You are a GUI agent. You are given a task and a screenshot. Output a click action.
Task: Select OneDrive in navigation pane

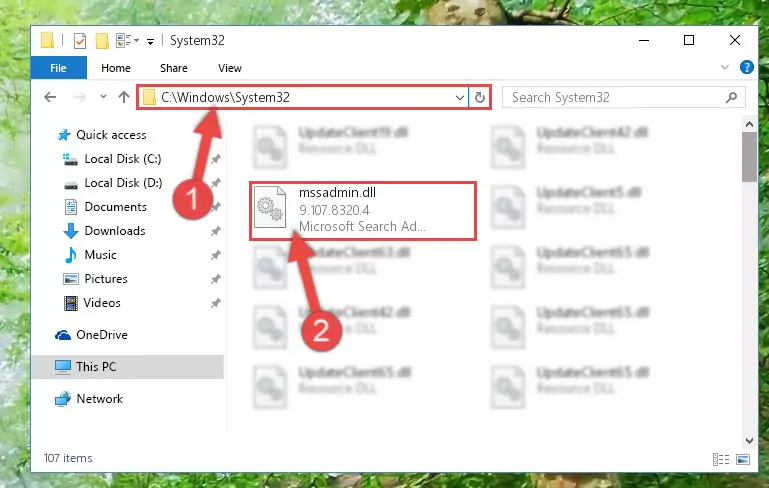pyautogui.click(x=102, y=334)
